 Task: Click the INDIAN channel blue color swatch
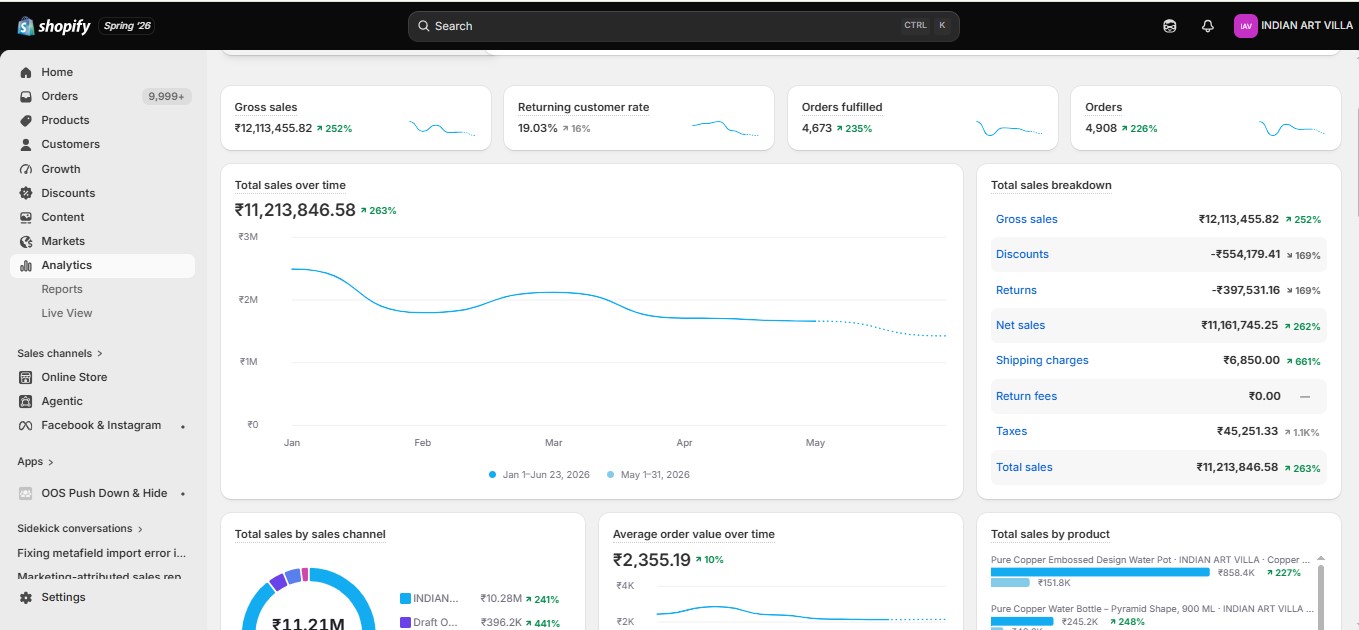click(405, 598)
